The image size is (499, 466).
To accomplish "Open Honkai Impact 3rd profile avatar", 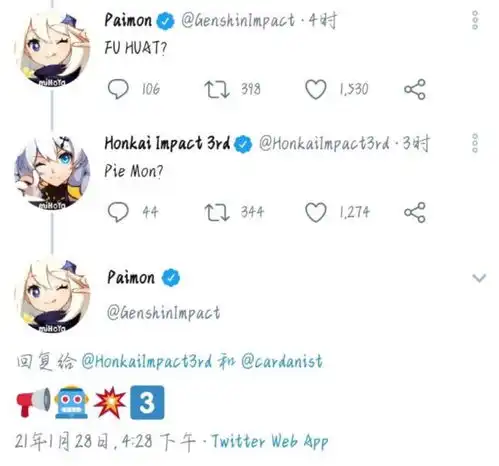I will (x=52, y=172).
